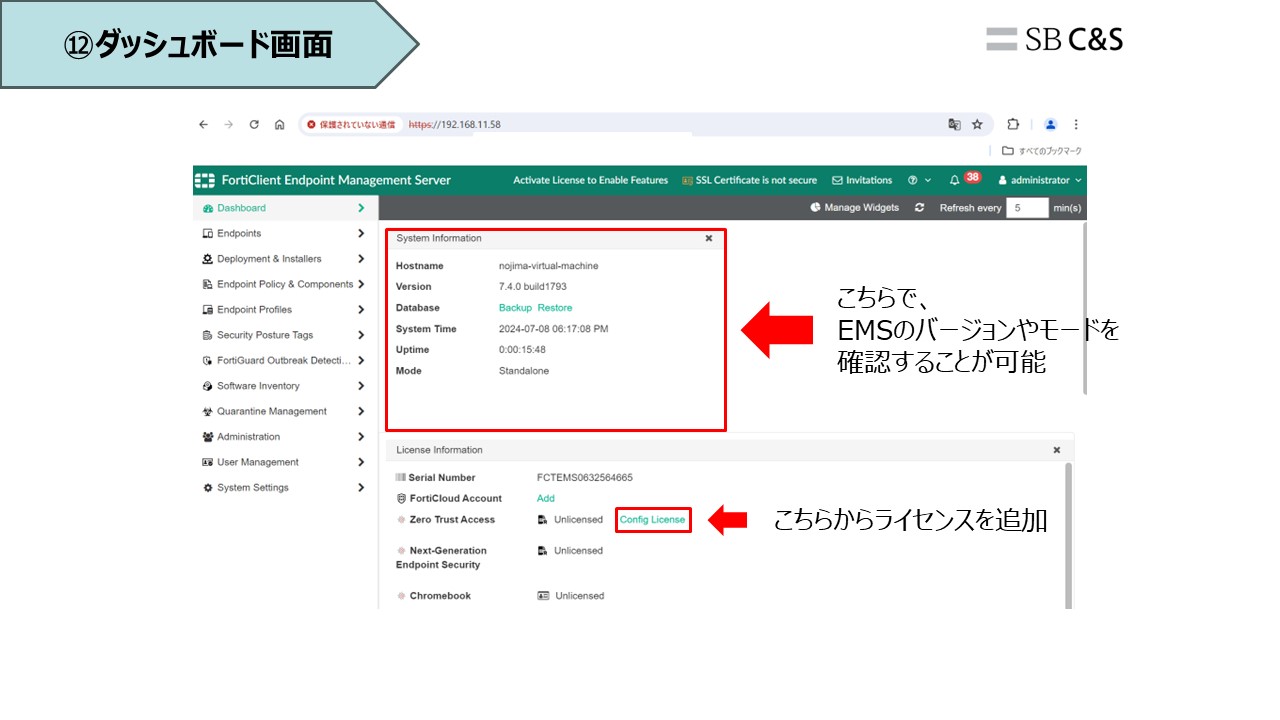Click the browser back arrow

203,125
